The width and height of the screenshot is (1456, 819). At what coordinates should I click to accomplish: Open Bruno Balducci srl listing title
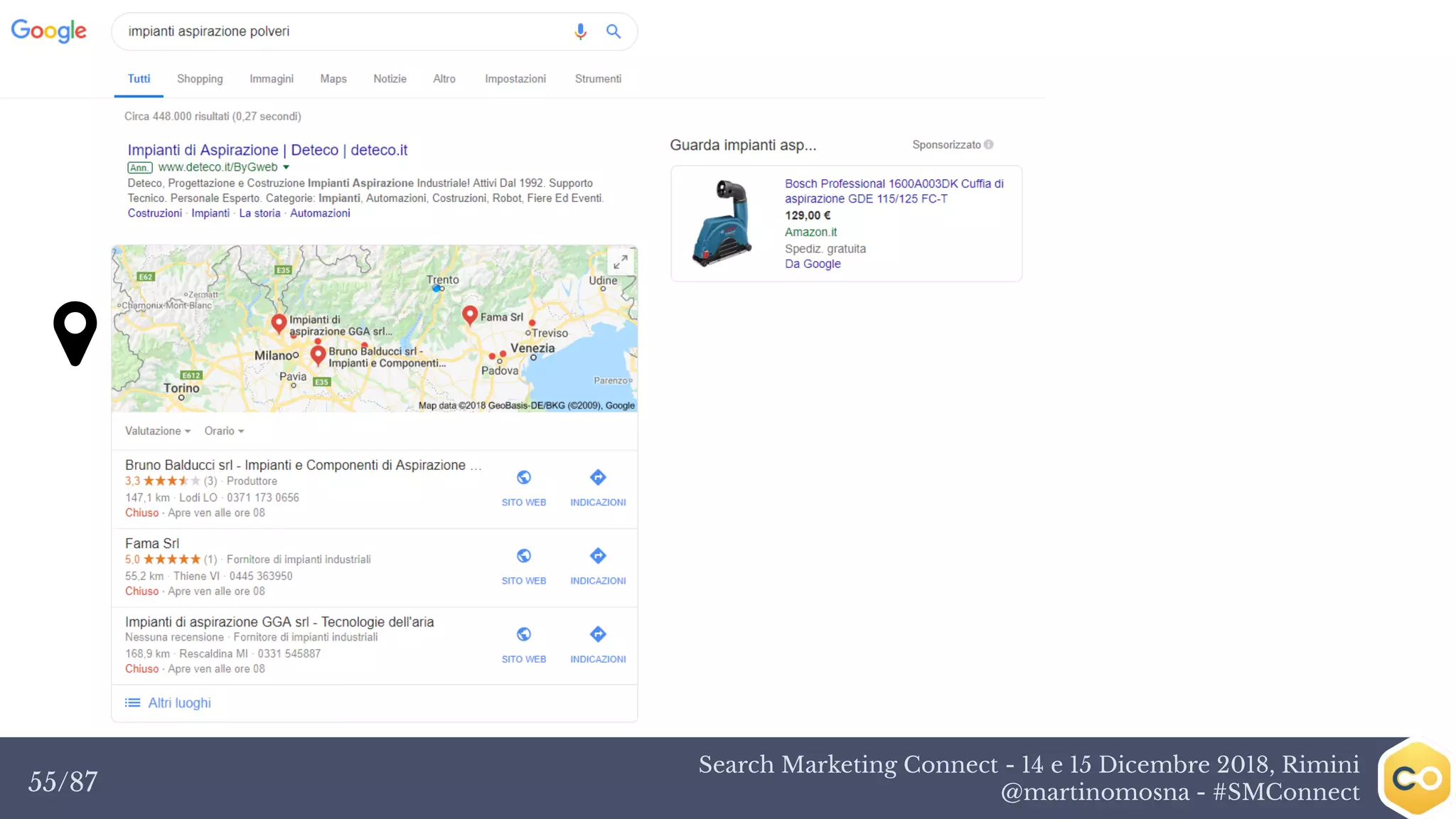303,465
